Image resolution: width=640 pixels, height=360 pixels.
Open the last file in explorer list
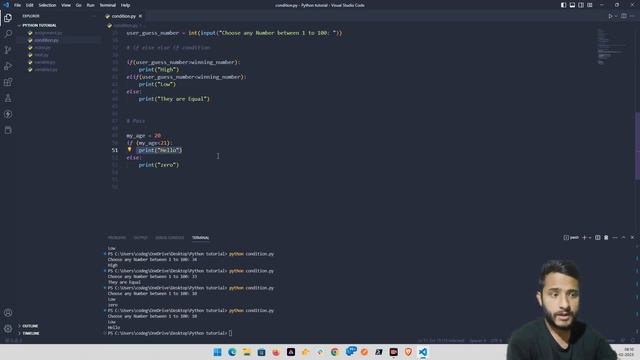point(46,69)
